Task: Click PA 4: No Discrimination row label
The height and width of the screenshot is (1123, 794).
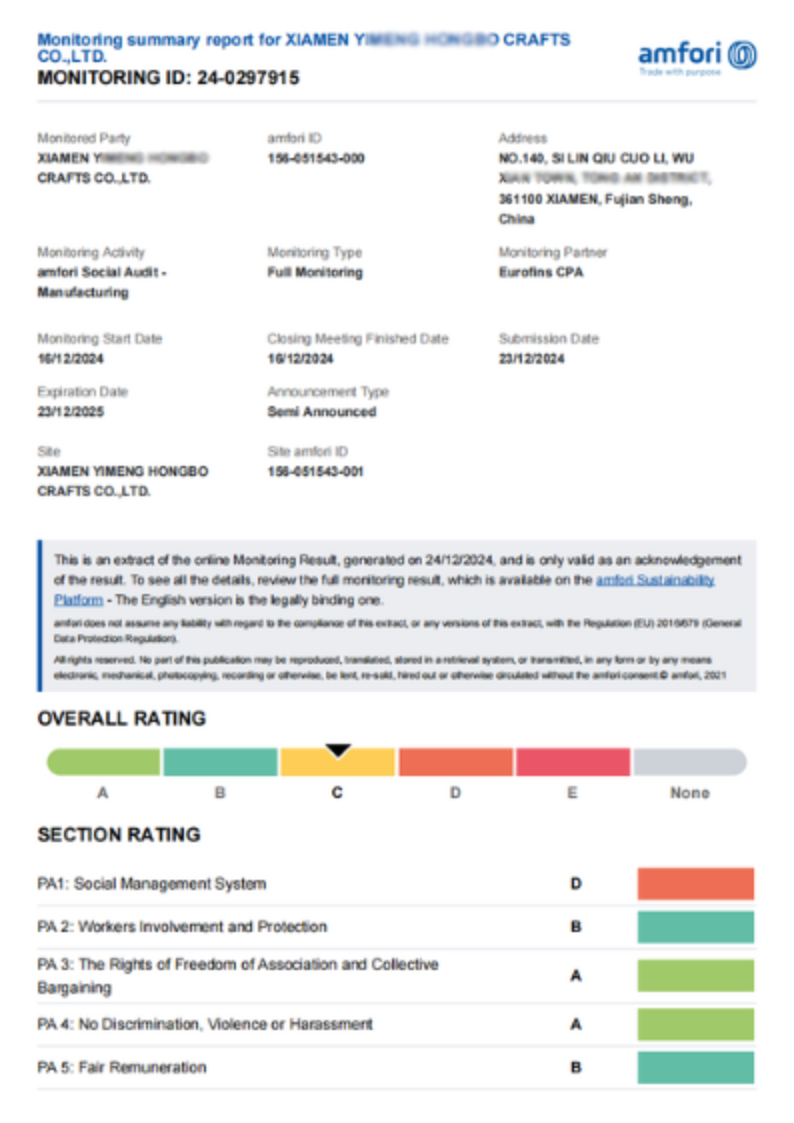Action: click(205, 1024)
